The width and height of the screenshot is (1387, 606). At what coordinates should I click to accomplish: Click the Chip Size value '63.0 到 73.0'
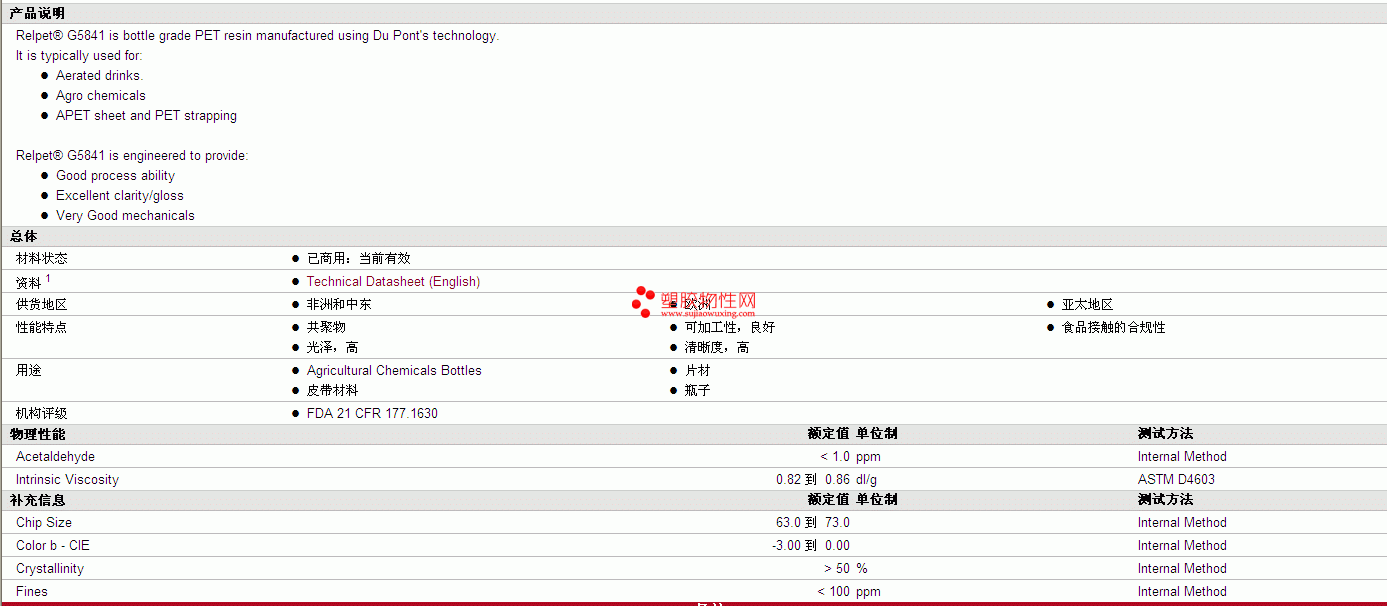tap(813, 523)
